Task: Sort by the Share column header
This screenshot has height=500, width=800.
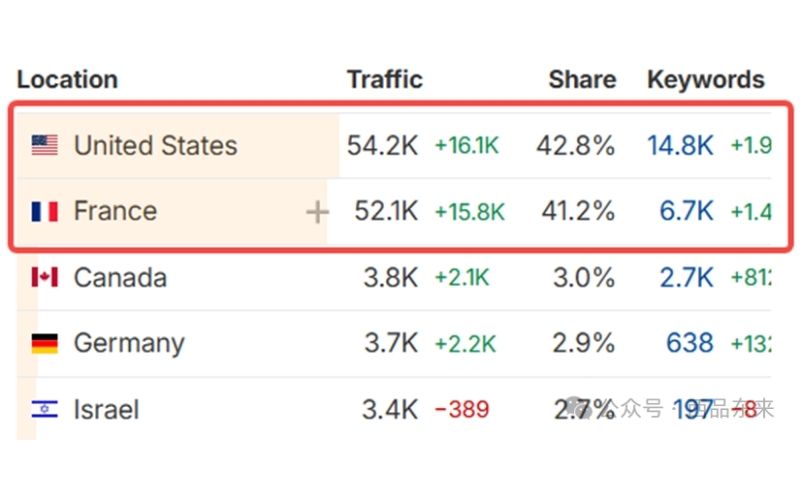Action: point(582,80)
